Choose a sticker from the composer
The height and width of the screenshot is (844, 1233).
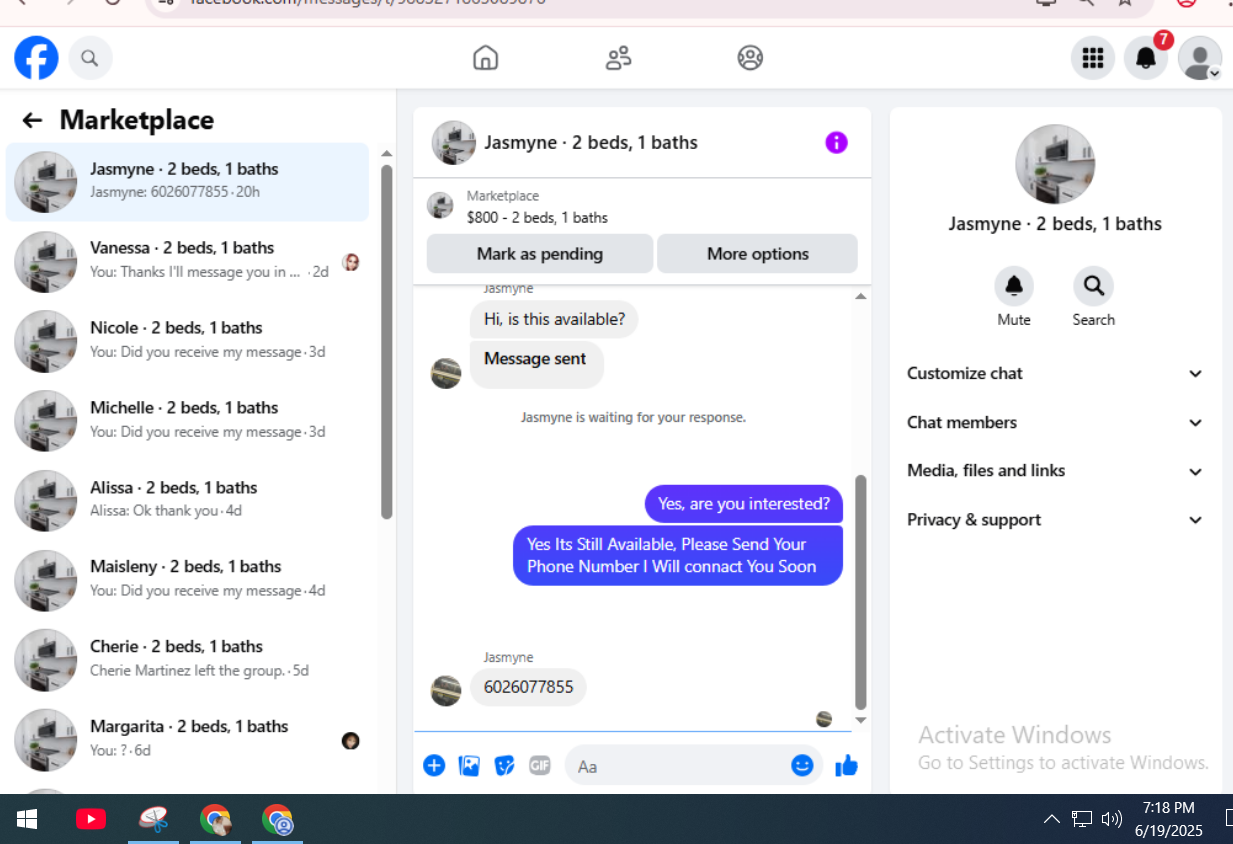point(505,766)
